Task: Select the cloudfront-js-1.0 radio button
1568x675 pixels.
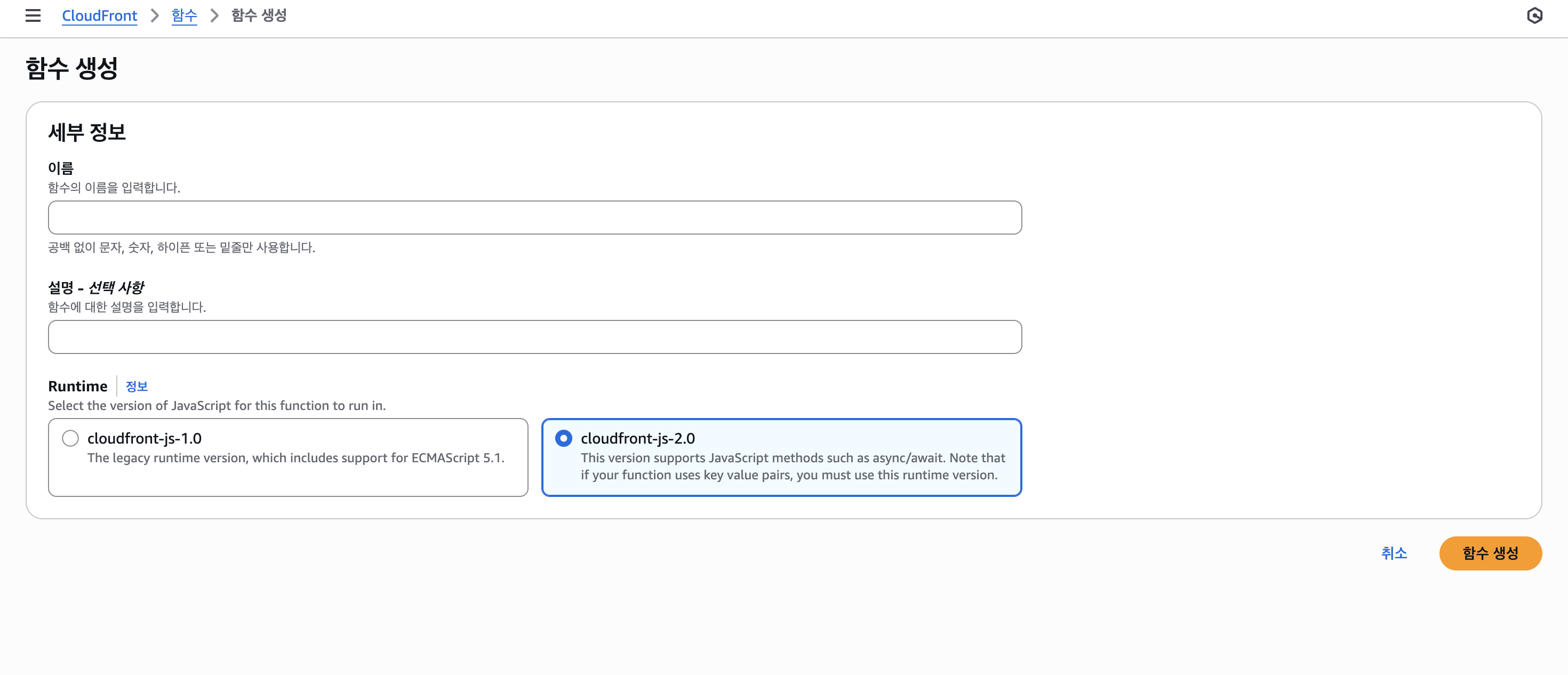Action: pyautogui.click(x=70, y=438)
